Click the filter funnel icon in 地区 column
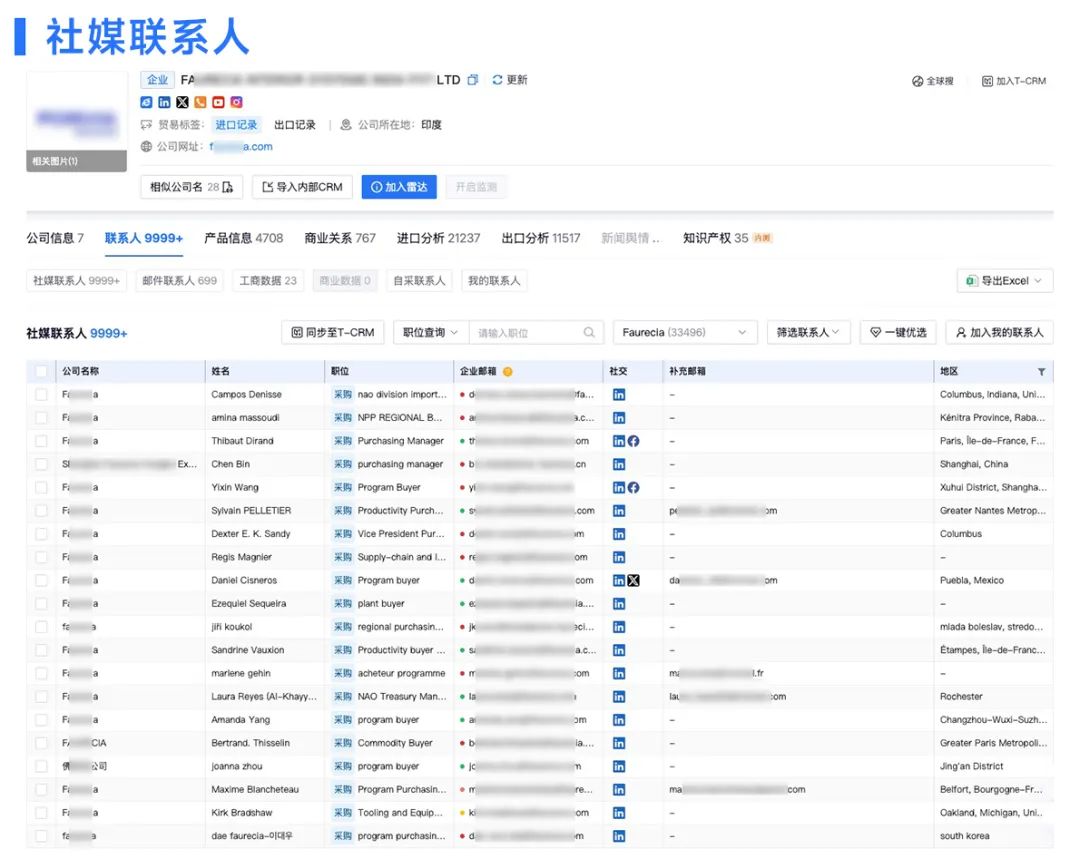Viewport: 1080px width, 859px height. [x=1041, y=371]
